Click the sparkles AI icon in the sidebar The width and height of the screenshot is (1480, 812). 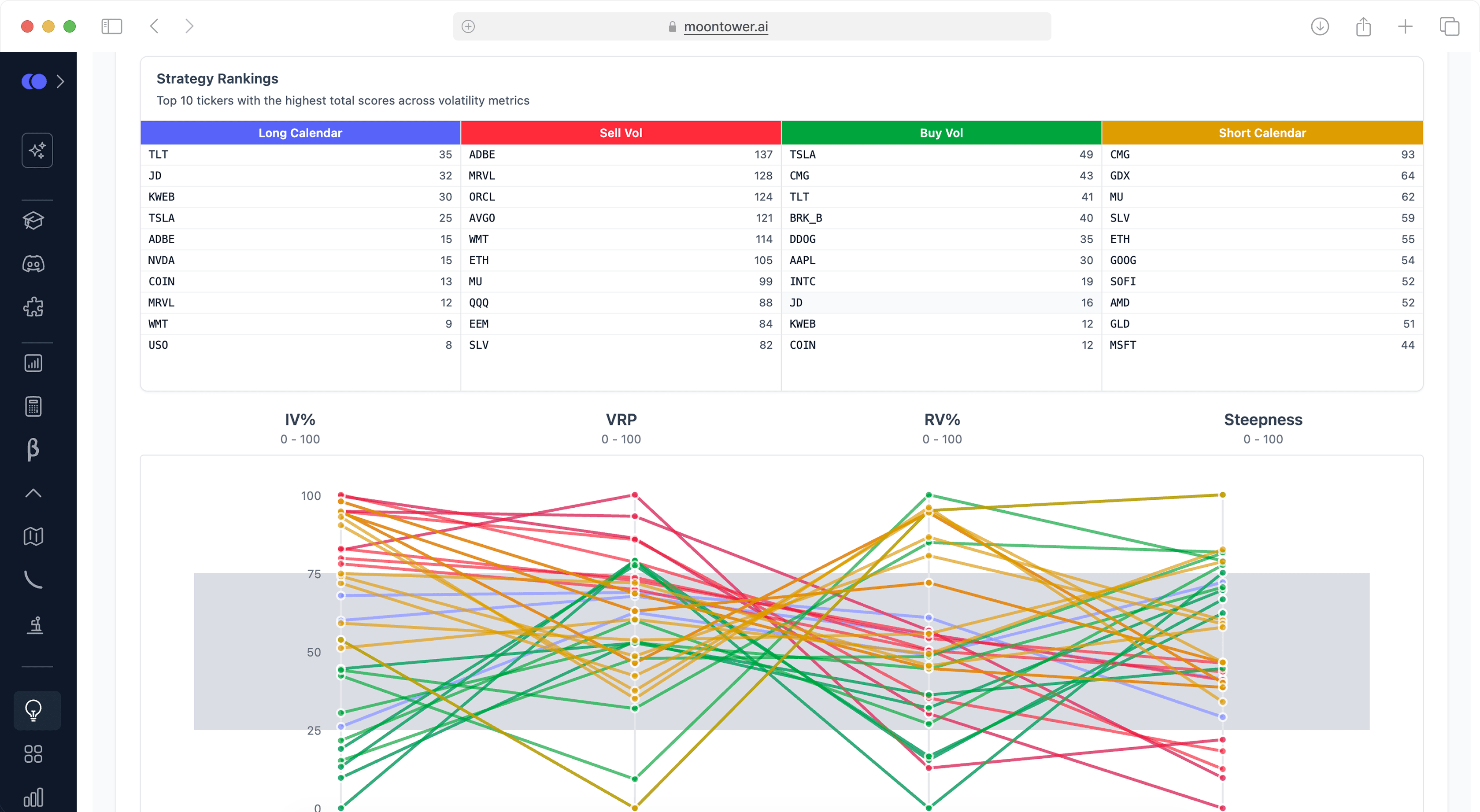37,151
